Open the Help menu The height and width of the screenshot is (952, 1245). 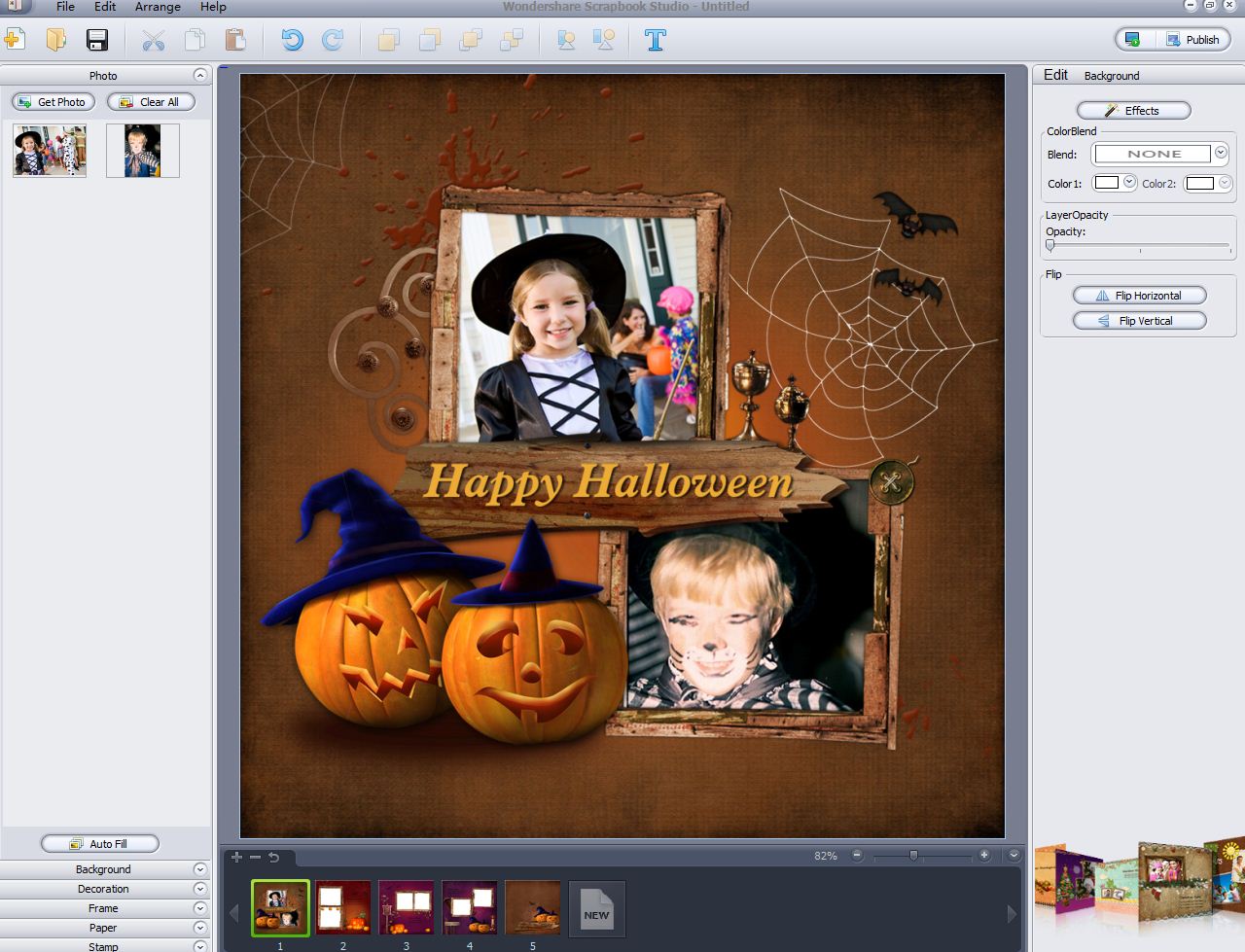tap(213, 7)
